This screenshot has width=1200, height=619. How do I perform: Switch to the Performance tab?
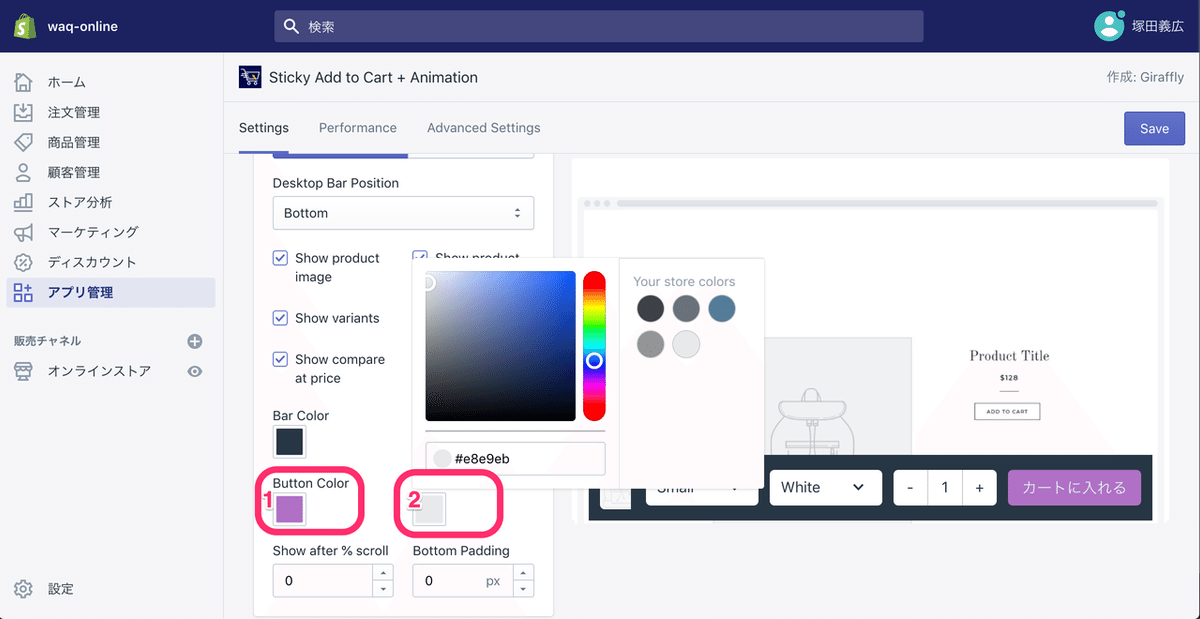coord(358,128)
